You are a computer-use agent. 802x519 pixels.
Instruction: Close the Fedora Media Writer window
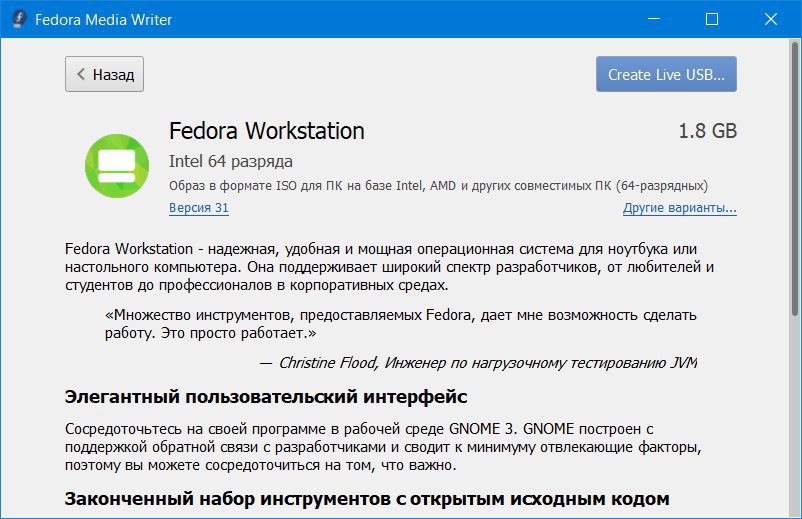(x=771, y=19)
